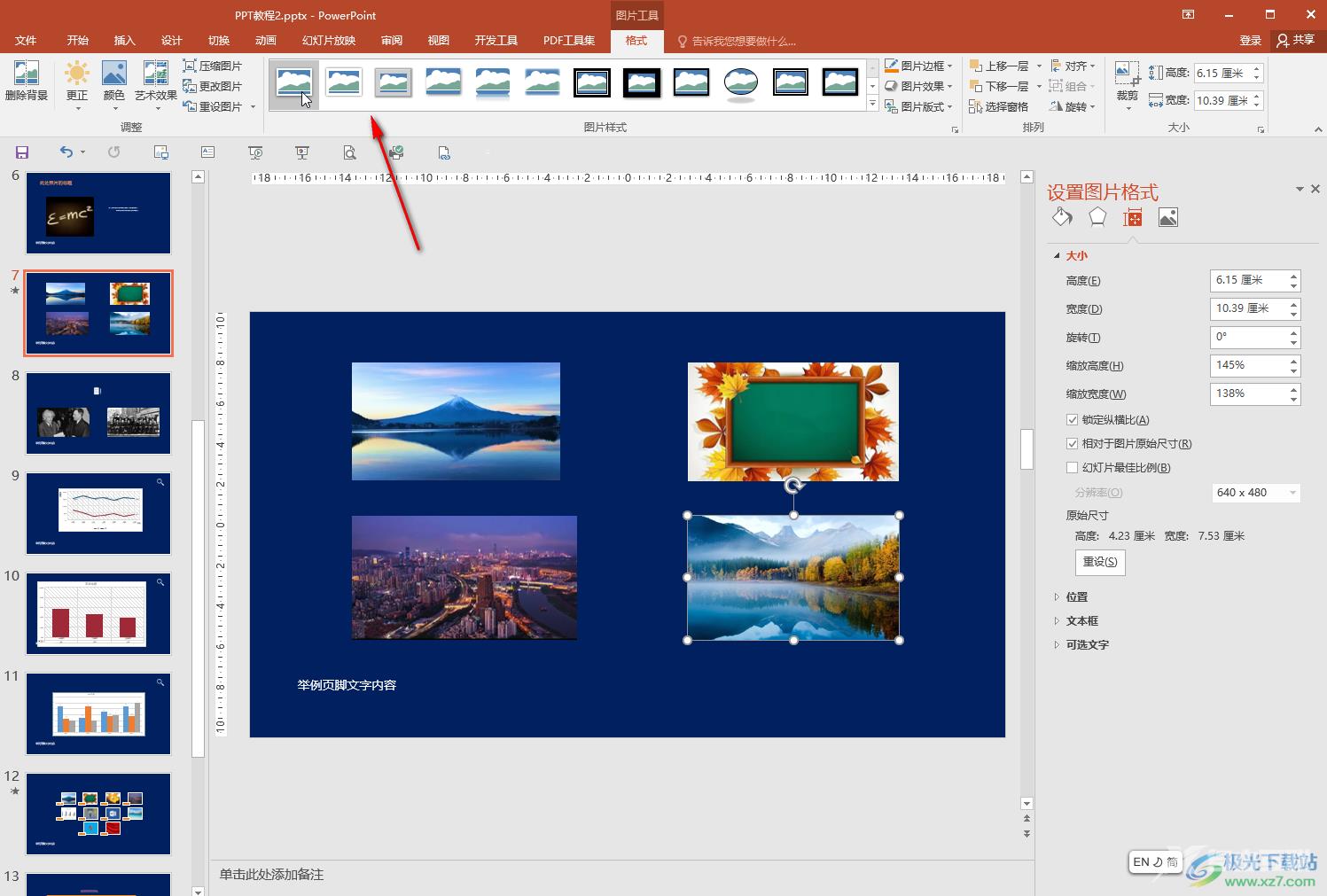This screenshot has height=896, width=1327.
Task: Open Align (对齐) dropdown
Action: point(1073,66)
